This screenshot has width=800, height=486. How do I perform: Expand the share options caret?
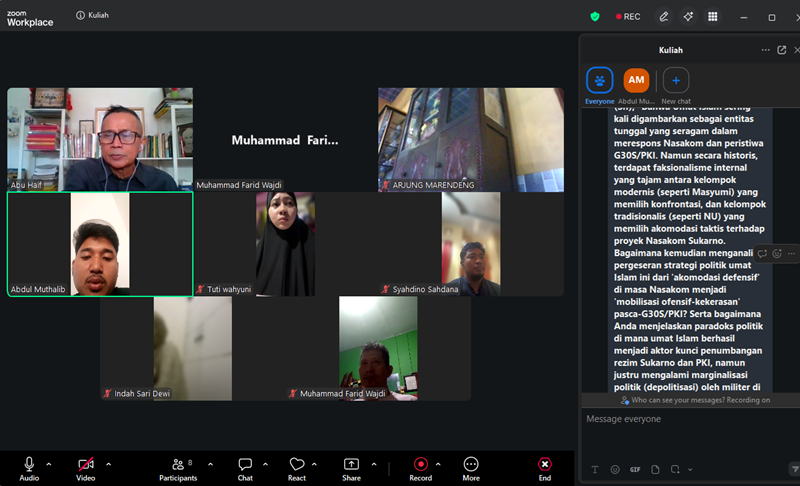coord(374,464)
